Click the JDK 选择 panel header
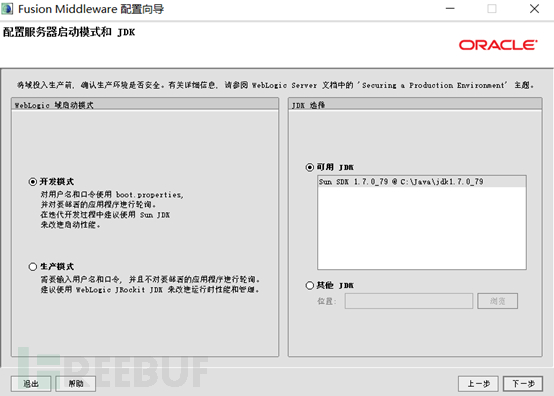554x396 pixels. [415, 105]
